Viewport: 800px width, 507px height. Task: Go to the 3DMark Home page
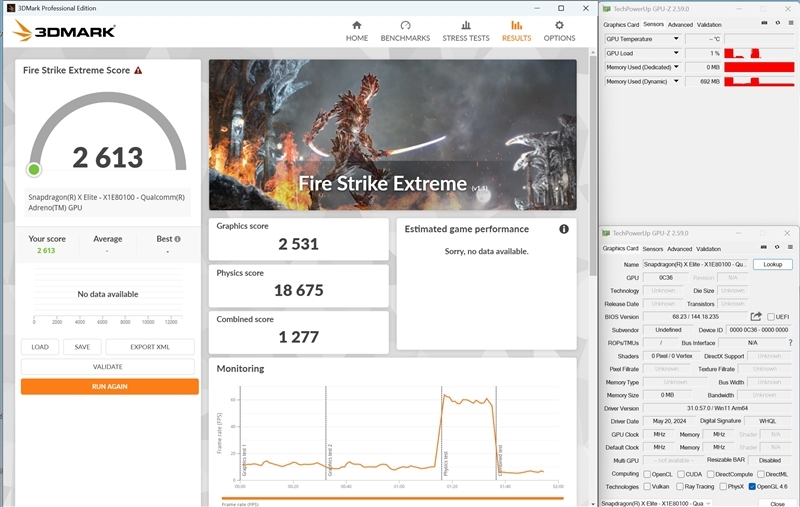click(x=357, y=30)
